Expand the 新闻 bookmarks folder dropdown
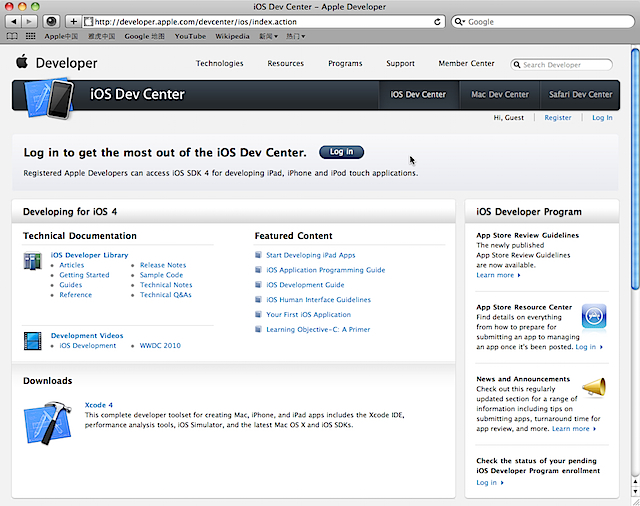This screenshot has height=506, width=640. tap(267, 36)
